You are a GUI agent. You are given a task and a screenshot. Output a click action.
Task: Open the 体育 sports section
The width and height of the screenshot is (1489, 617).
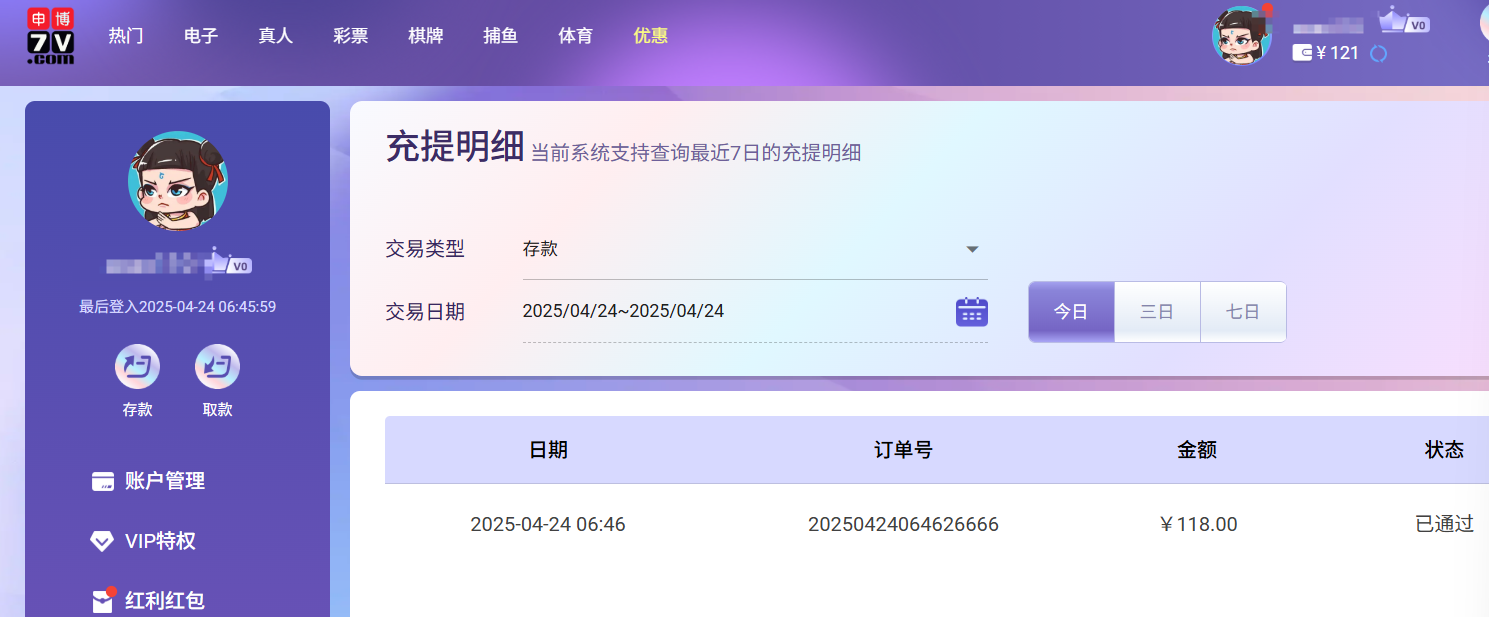(575, 36)
